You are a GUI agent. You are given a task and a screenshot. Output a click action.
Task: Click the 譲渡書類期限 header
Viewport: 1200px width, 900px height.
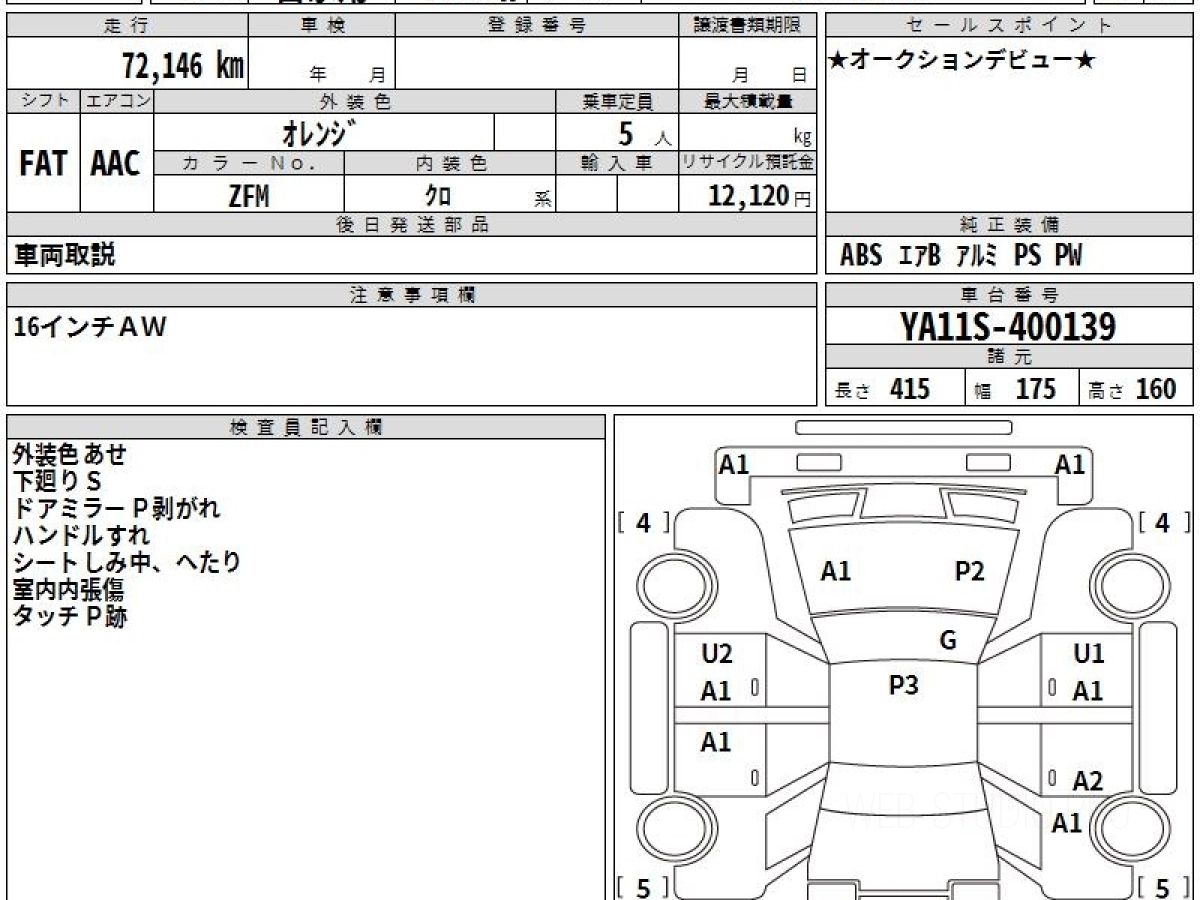pos(747,26)
